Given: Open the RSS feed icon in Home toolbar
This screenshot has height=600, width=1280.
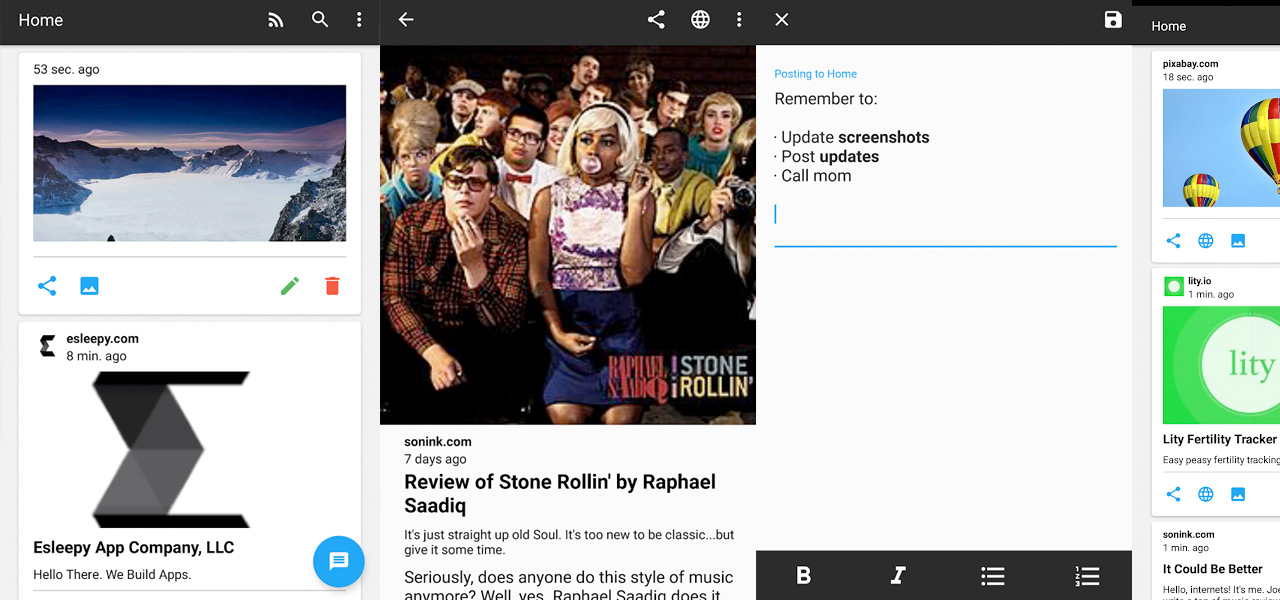Looking at the screenshot, I should pyautogui.click(x=276, y=20).
